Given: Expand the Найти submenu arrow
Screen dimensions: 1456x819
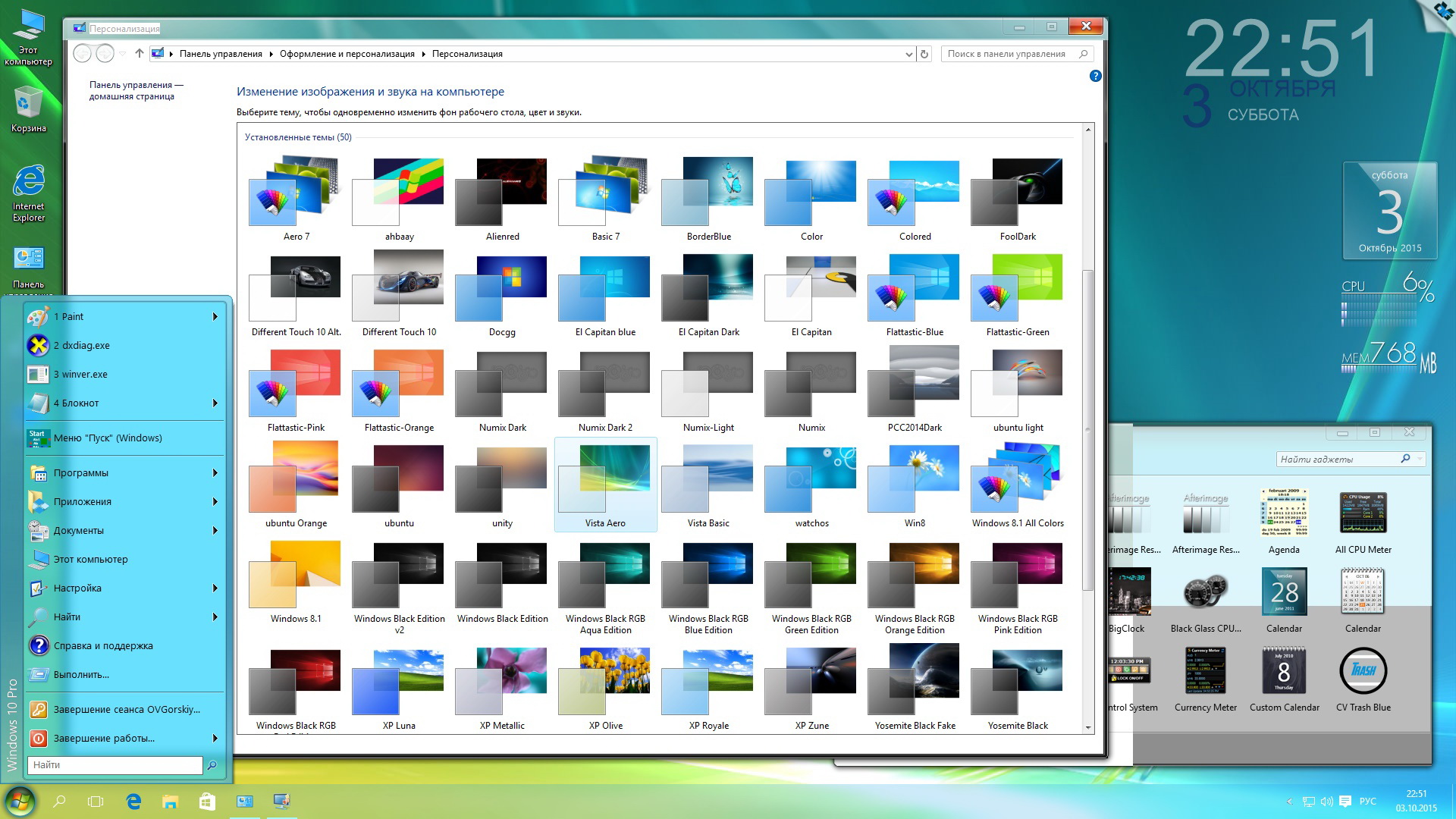Looking at the screenshot, I should pyautogui.click(x=215, y=617).
